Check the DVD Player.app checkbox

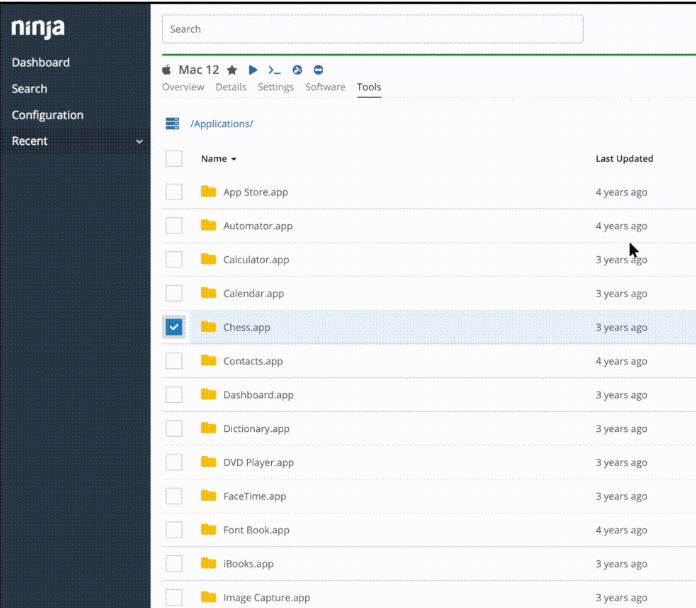tap(174, 462)
